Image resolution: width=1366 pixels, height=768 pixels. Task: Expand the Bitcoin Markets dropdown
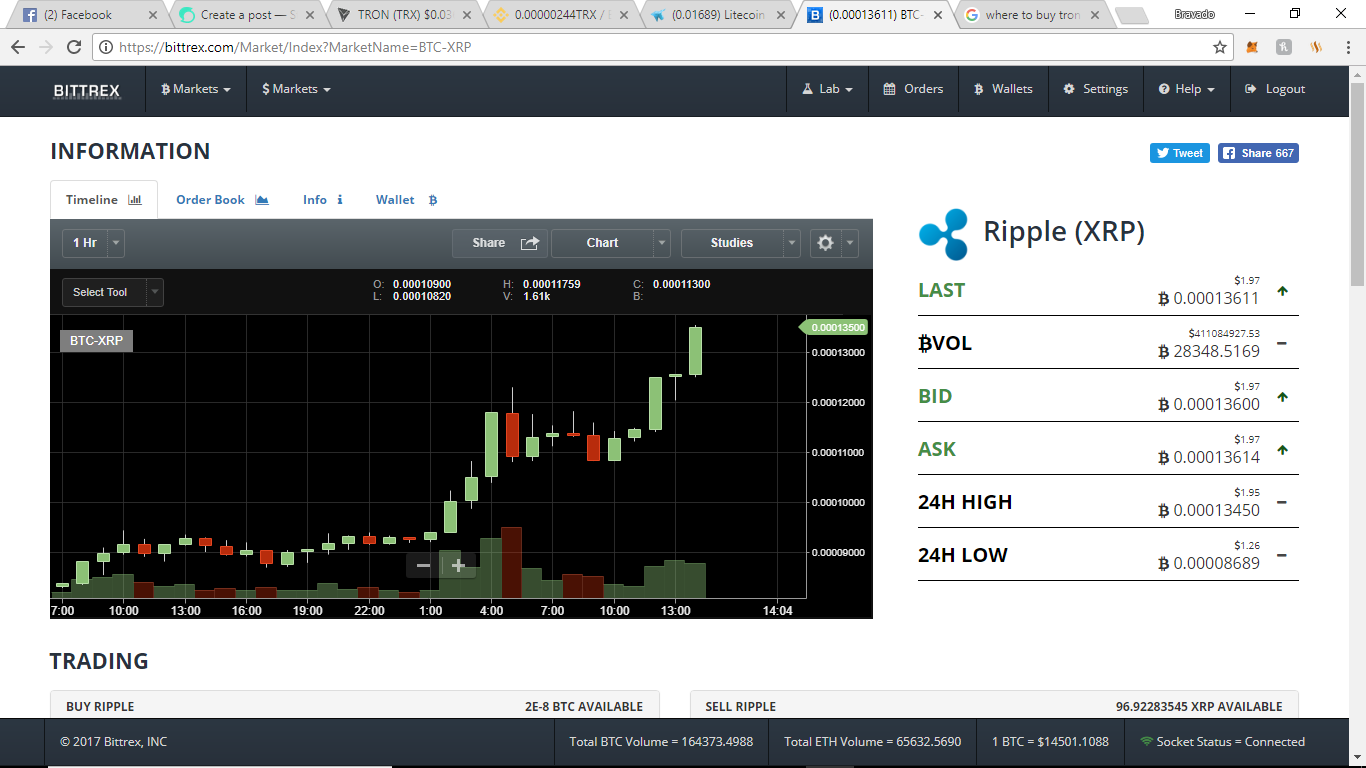[196, 89]
